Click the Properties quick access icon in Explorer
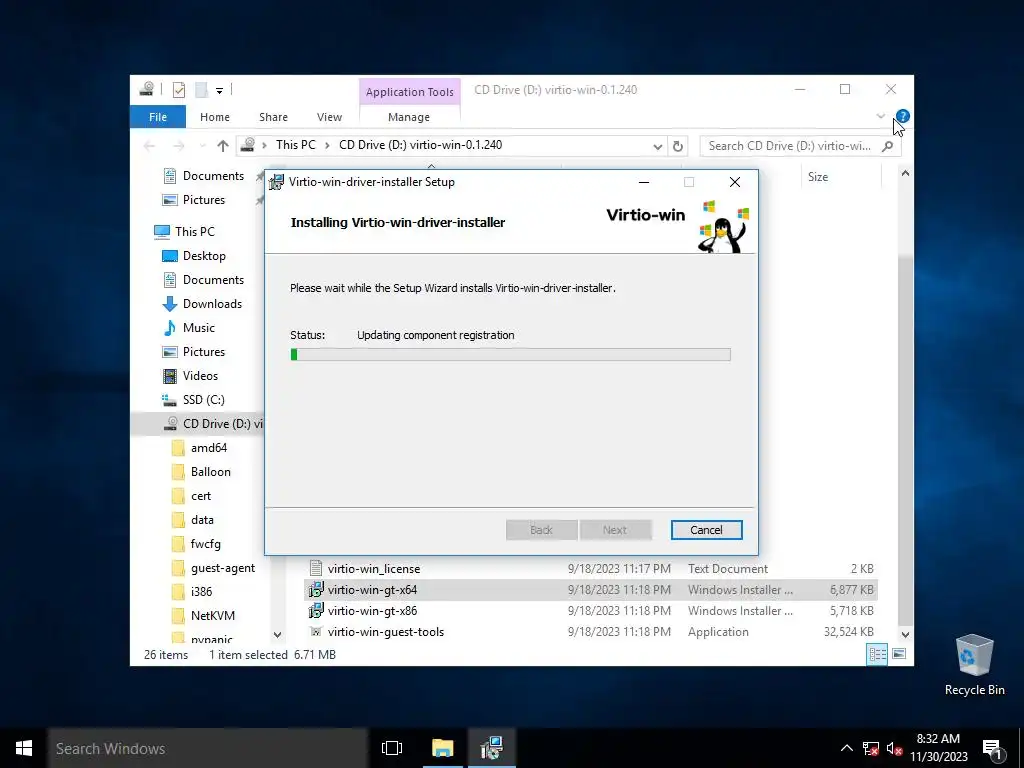 pos(179,90)
